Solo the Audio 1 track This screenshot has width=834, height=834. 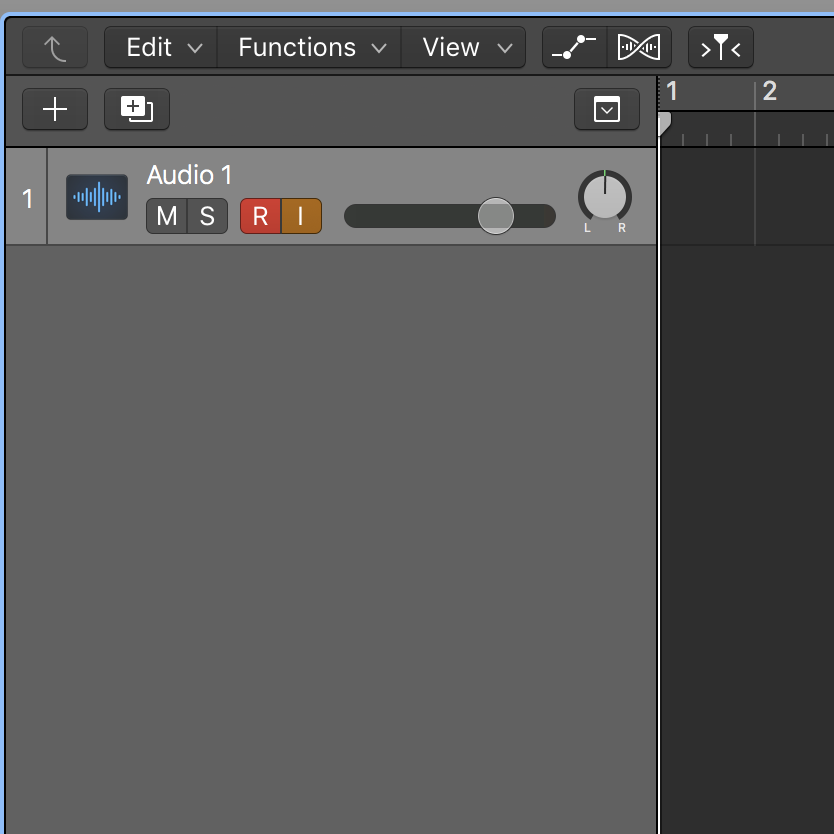pos(207,216)
